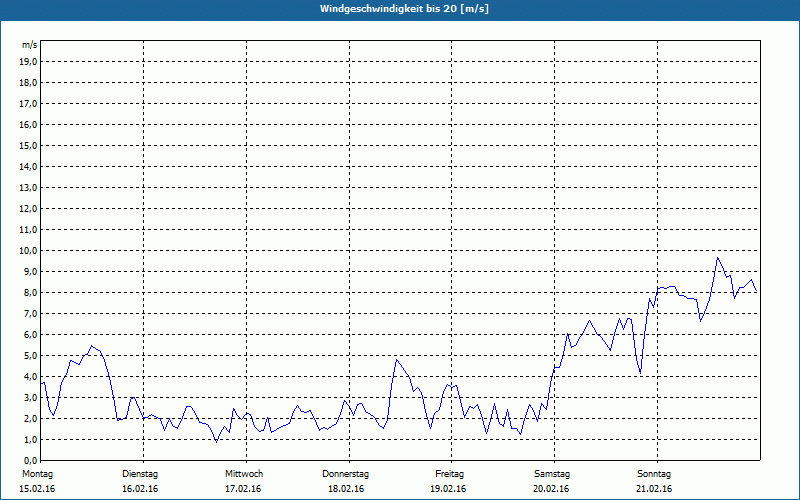Select the 2,0 y-axis label

[x=30, y=418]
